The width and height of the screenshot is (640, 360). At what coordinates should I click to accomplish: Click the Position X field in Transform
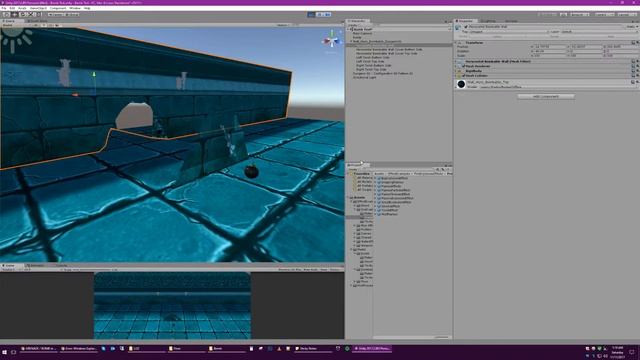[x=550, y=47]
